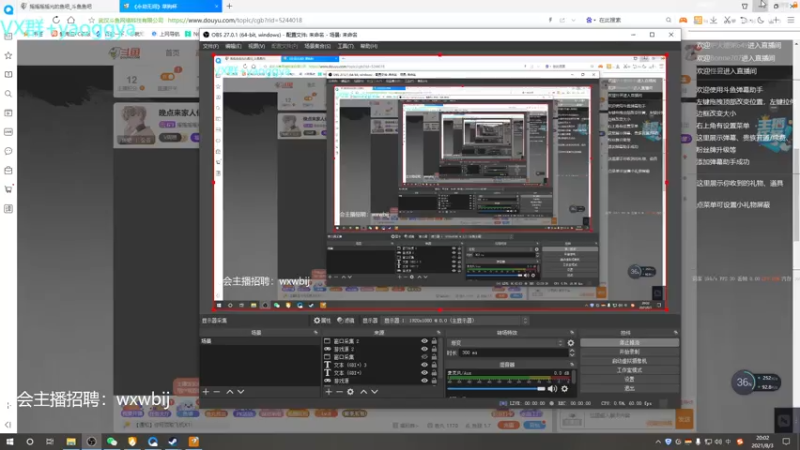This screenshot has height=450, width=800.
Task: Click the 设置 button in controls
Action: tap(629, 379)
